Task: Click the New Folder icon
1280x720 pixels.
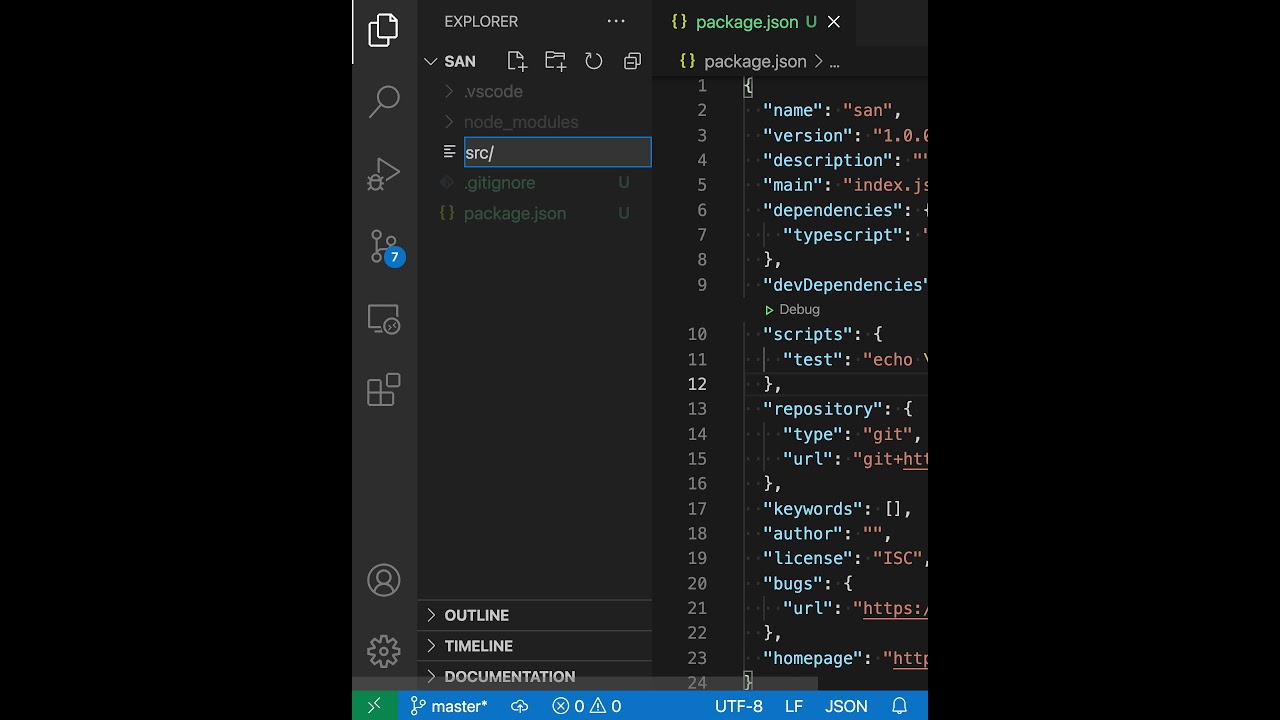Action: pos(555,61)
